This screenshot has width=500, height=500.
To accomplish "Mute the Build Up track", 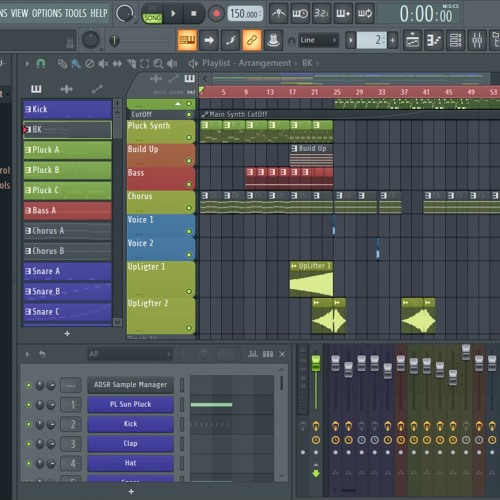I will pyautogui.click(x=189, y=161).
